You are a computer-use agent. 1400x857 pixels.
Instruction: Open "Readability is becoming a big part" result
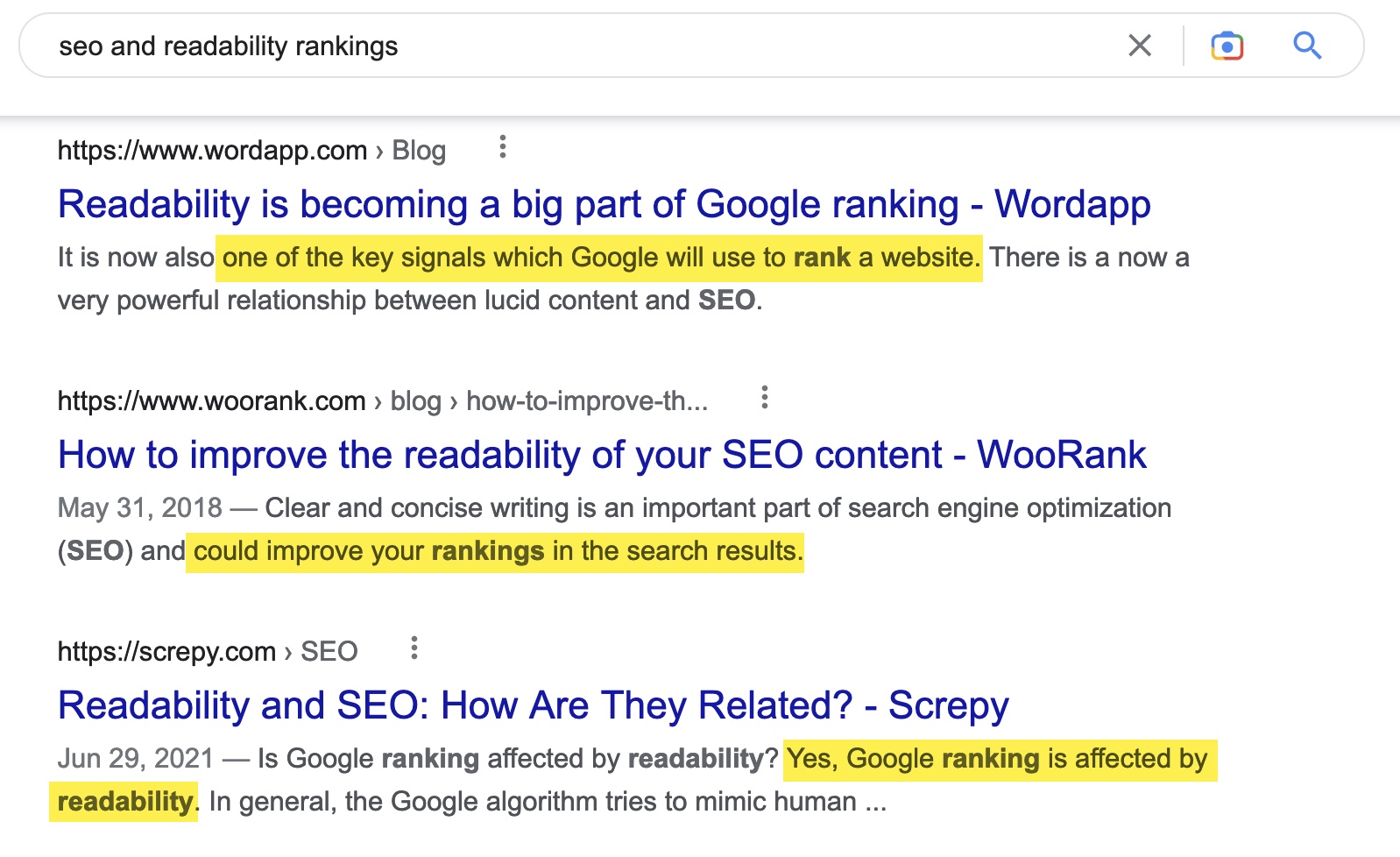pos(604,204)
